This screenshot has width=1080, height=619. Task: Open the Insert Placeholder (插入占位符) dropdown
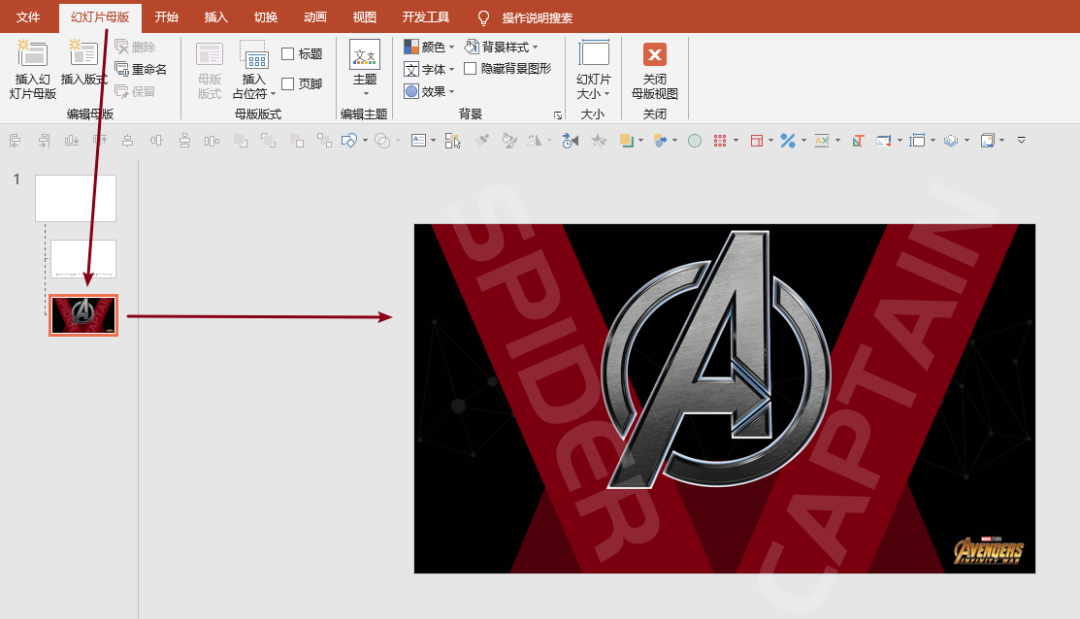pyautogui.click(x=253, y=70)
